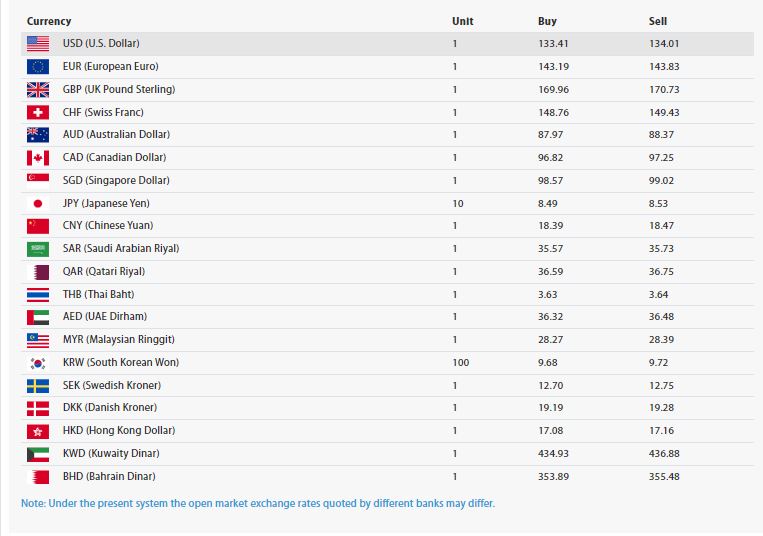Click the Buy column header
Image resolution: width=763 pixels, height=536 pixels.
coord(547,21)
